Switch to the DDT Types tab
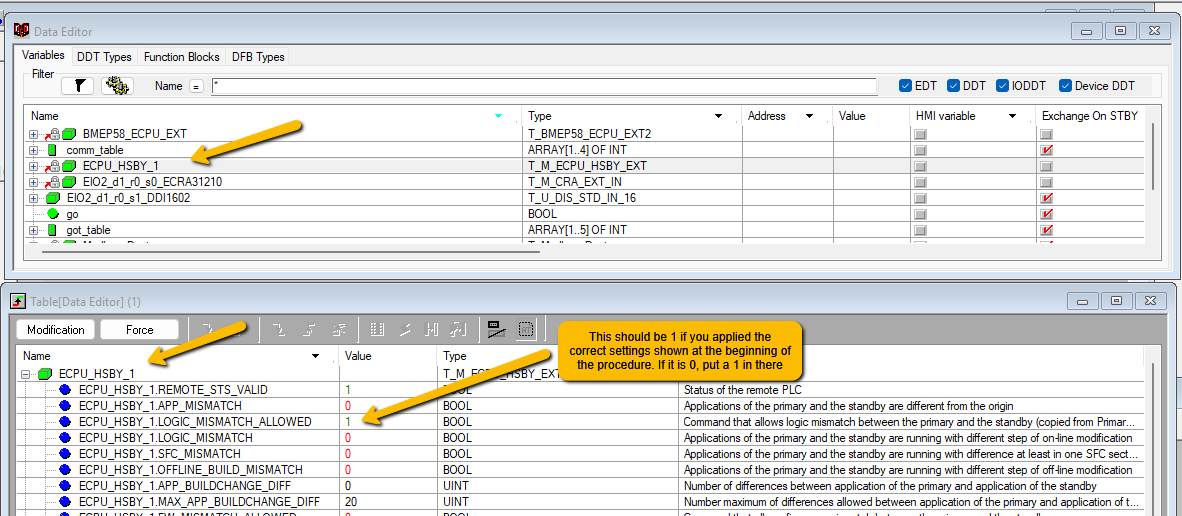The width and height of the screenshot is (1182, 516). tap(105, 56)
